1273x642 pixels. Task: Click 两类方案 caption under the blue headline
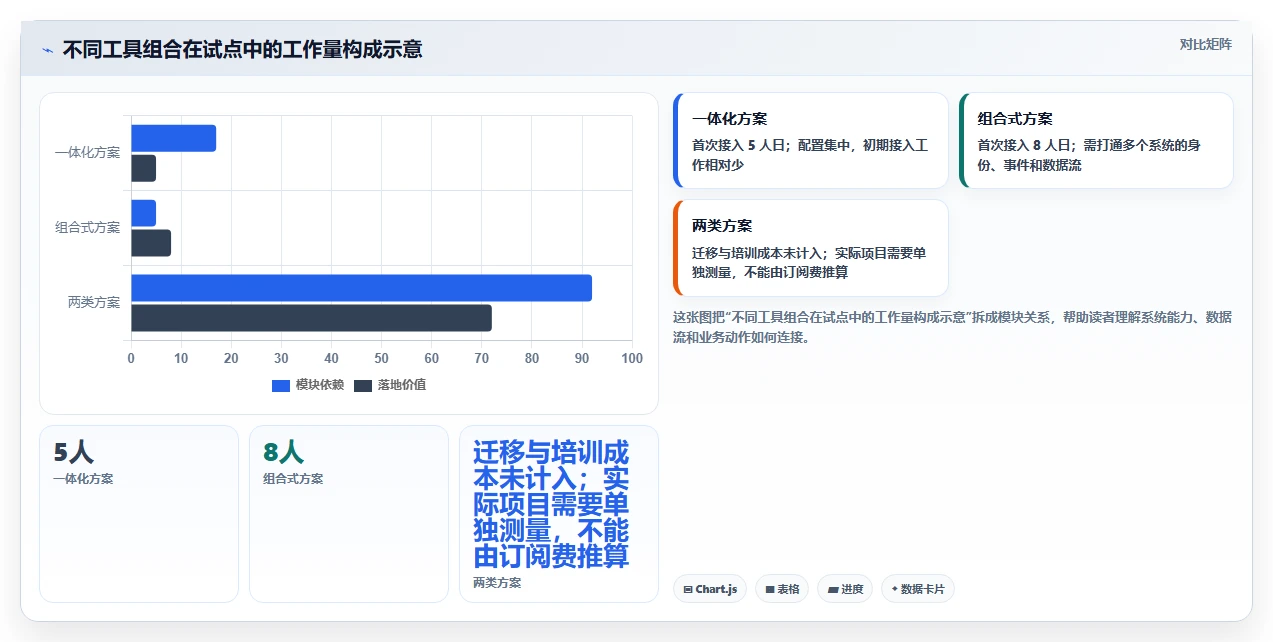(497, 583)
